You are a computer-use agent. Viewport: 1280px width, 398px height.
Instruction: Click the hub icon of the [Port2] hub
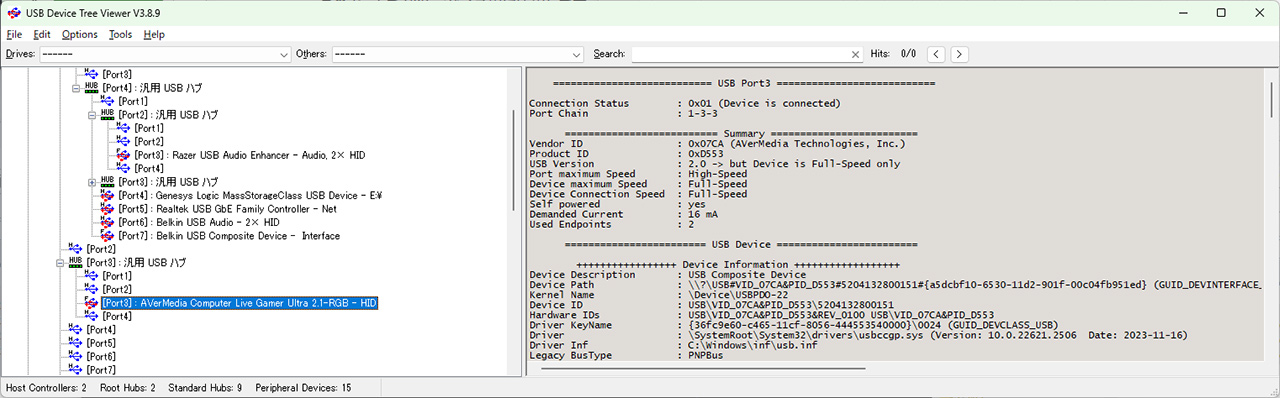(107, 115)
